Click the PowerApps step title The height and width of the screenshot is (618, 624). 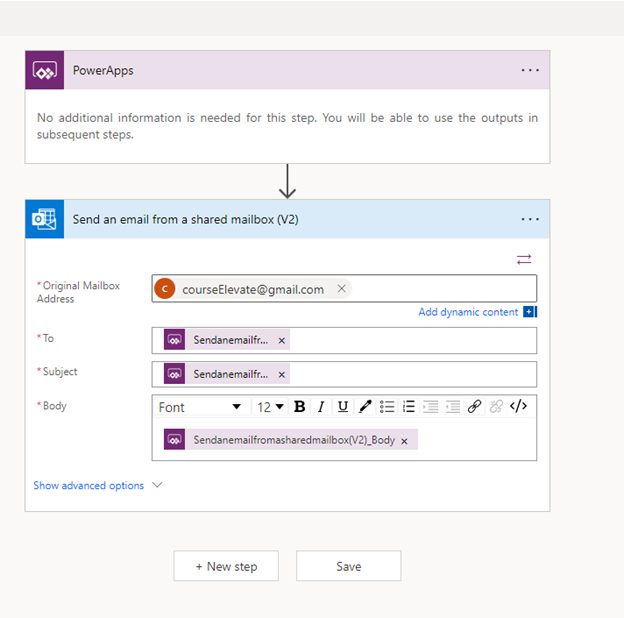(103, 71)
